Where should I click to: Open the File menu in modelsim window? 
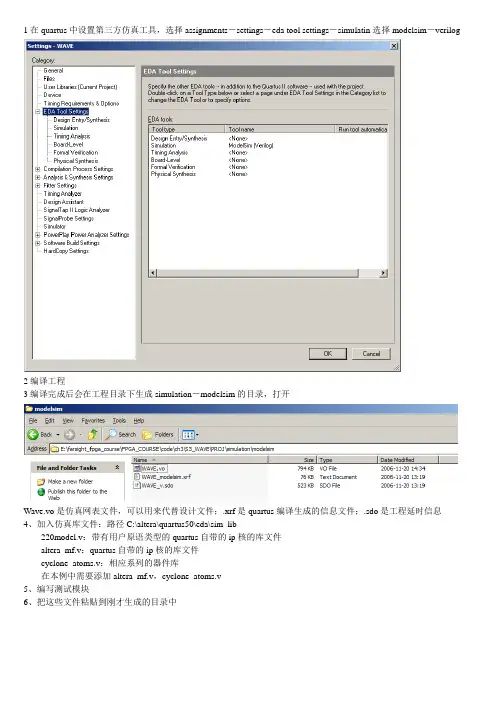pyautogui.click(x=33, y=420)
